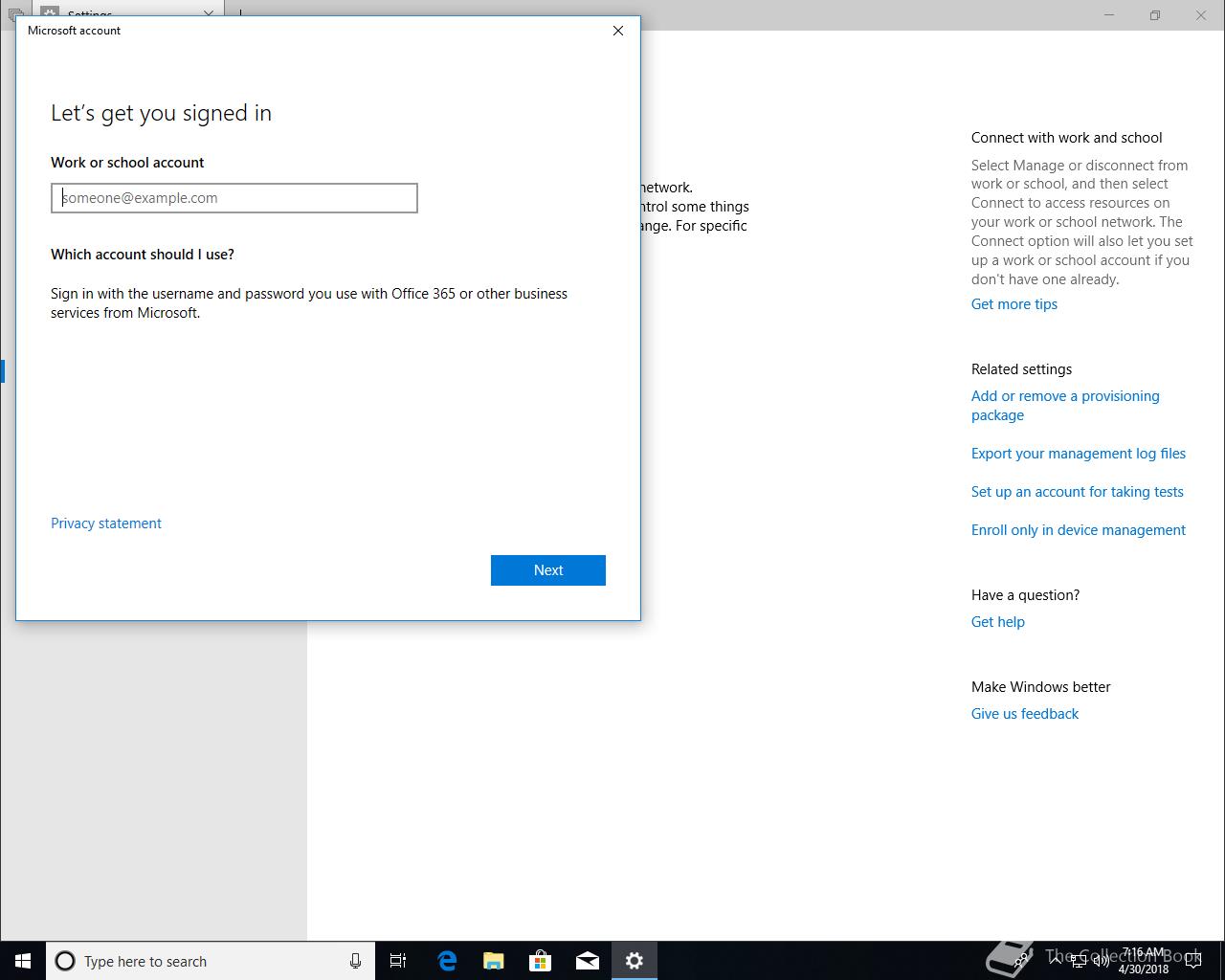The height and width of the screenshot is (980, 1225).
Task: Open the Windows Start menu
Action: coord(23,961)
